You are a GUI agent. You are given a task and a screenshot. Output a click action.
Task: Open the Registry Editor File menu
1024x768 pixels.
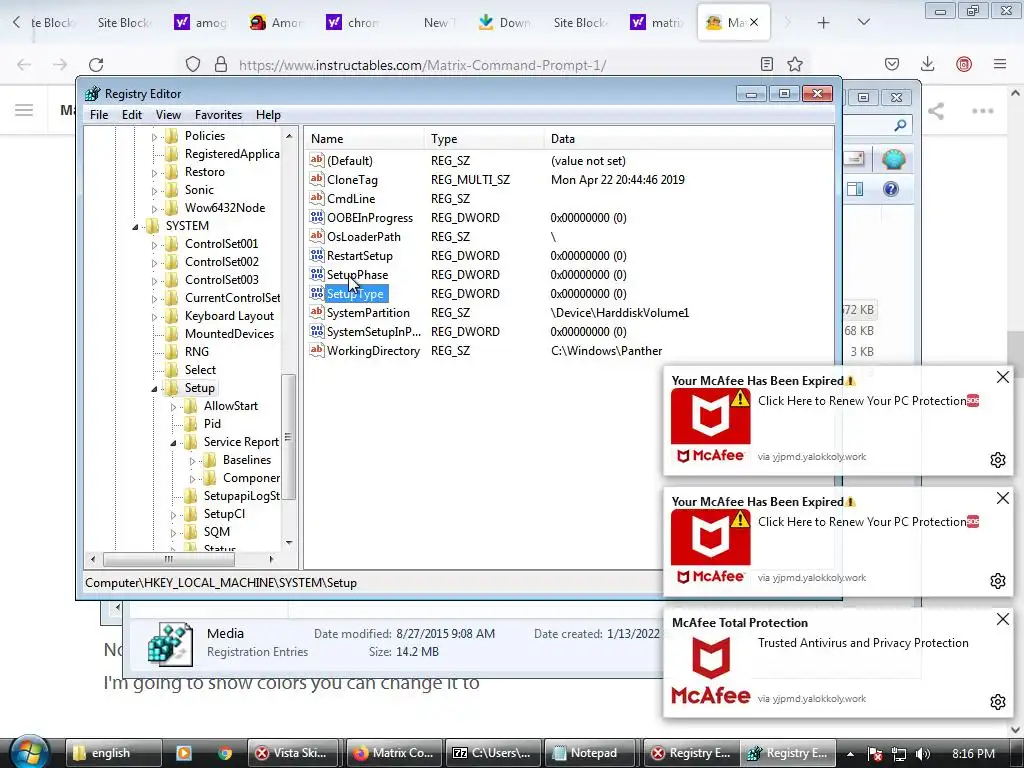point(99,115)
